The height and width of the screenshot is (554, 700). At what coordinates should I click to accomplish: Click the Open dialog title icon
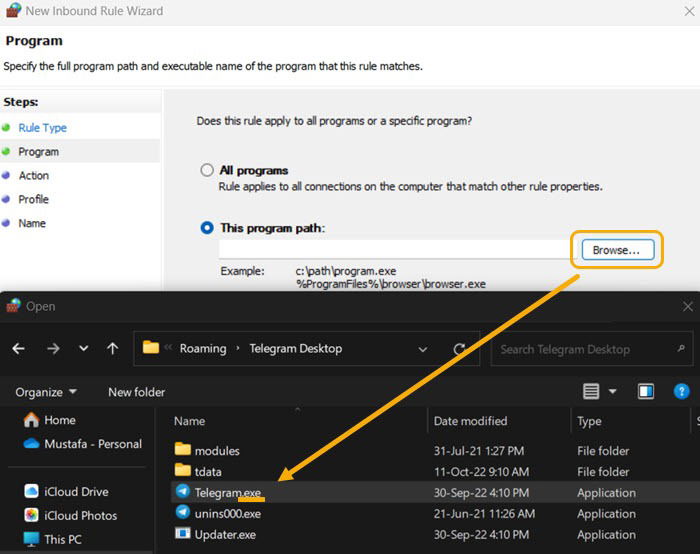pos(13,305)
